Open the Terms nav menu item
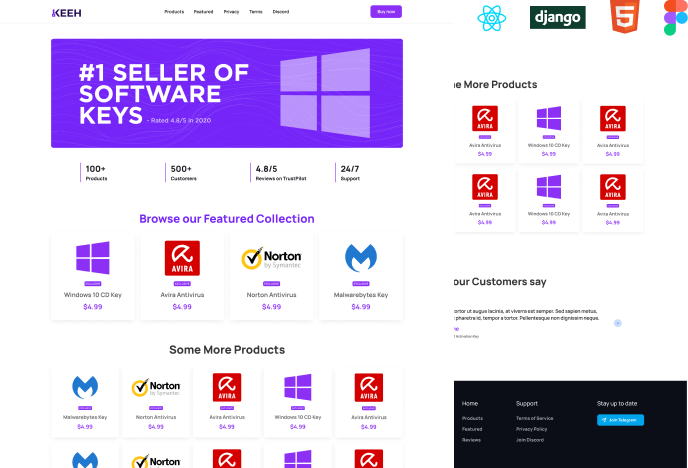 256,12
